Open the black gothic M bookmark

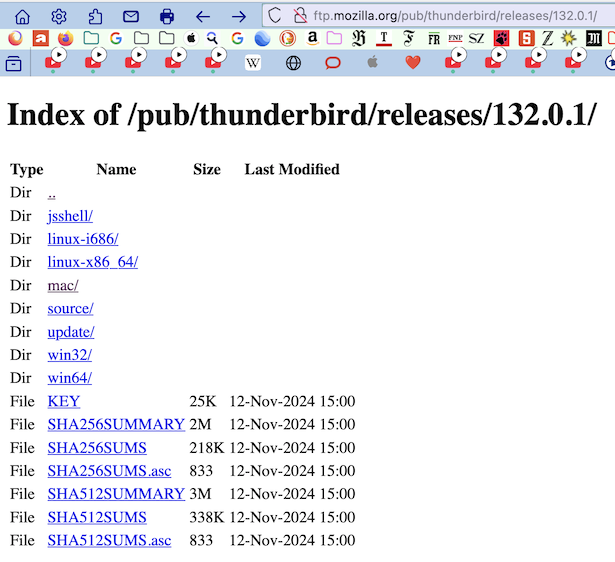click(x=594, y=38)
